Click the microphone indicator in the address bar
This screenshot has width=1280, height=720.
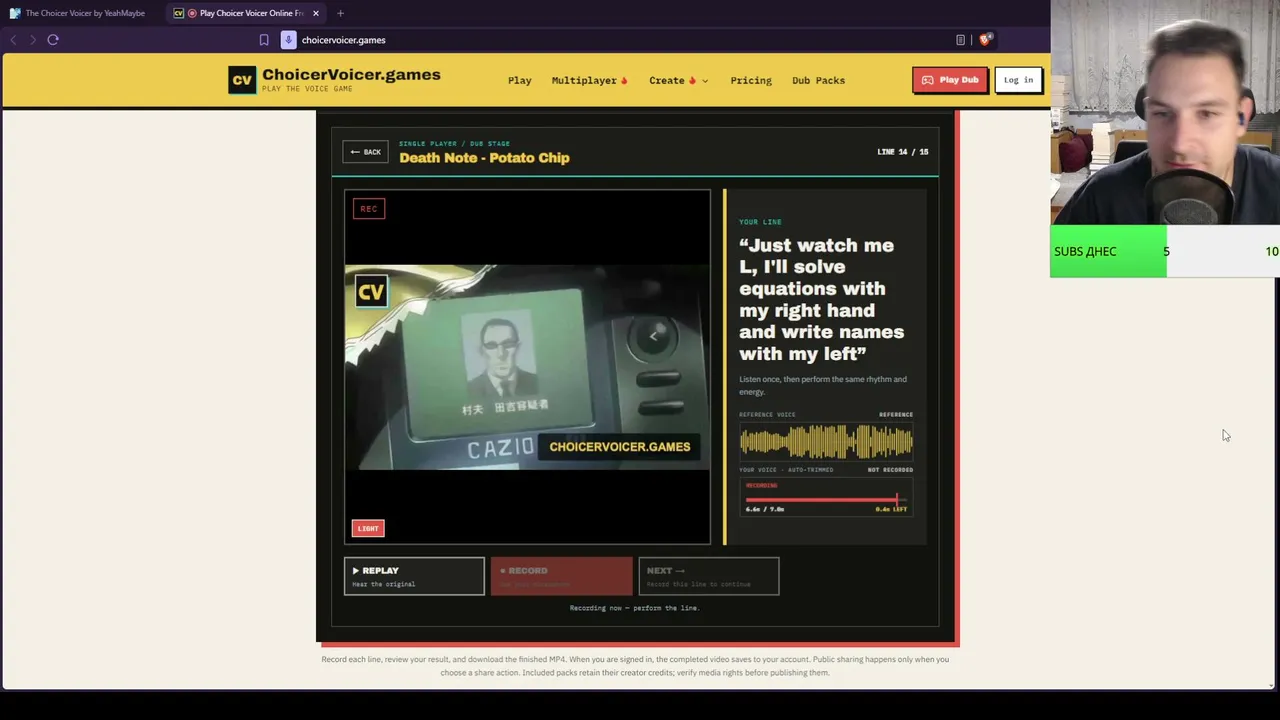289,40
